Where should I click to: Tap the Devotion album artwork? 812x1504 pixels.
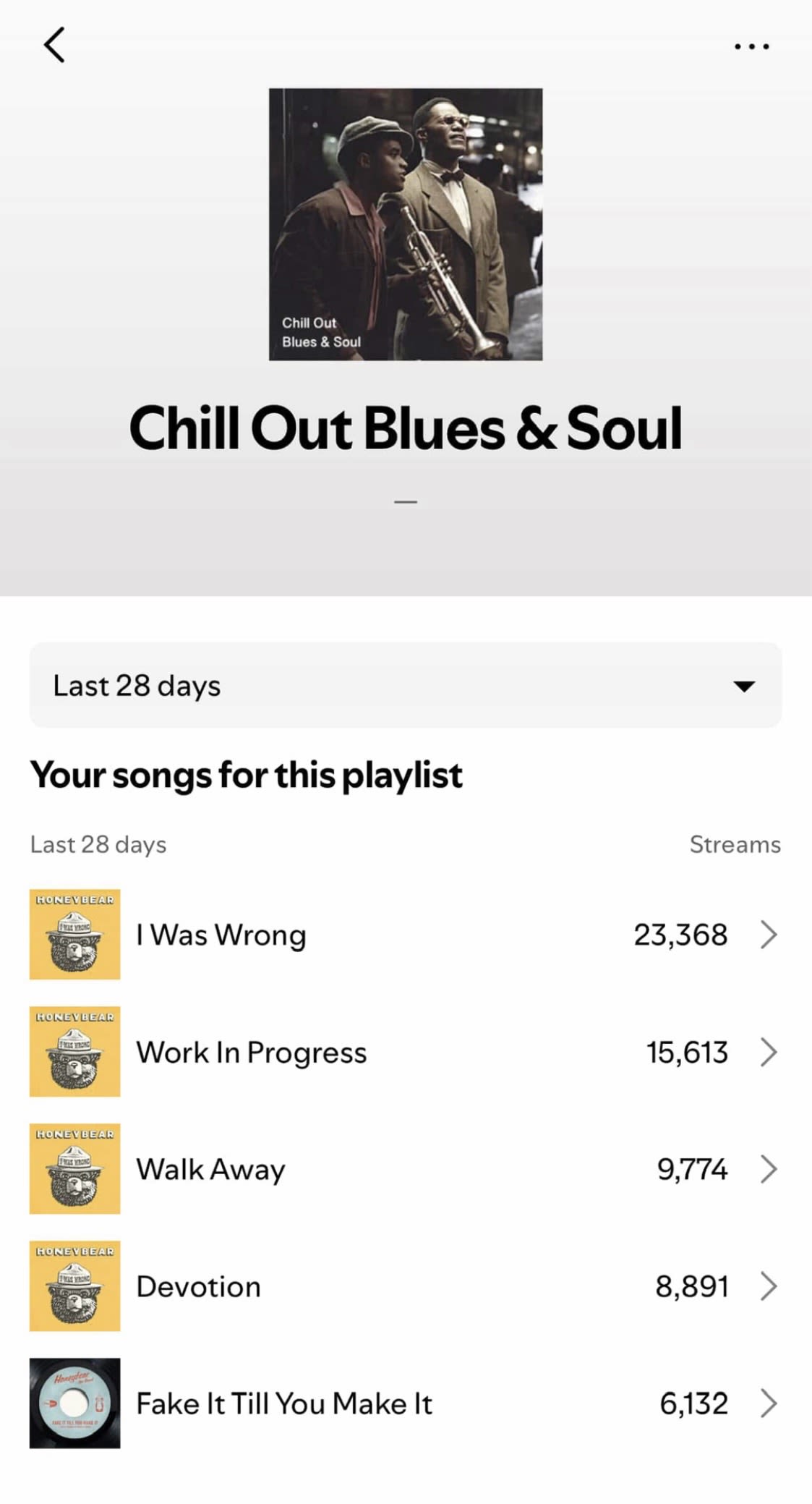point(74,1286)
